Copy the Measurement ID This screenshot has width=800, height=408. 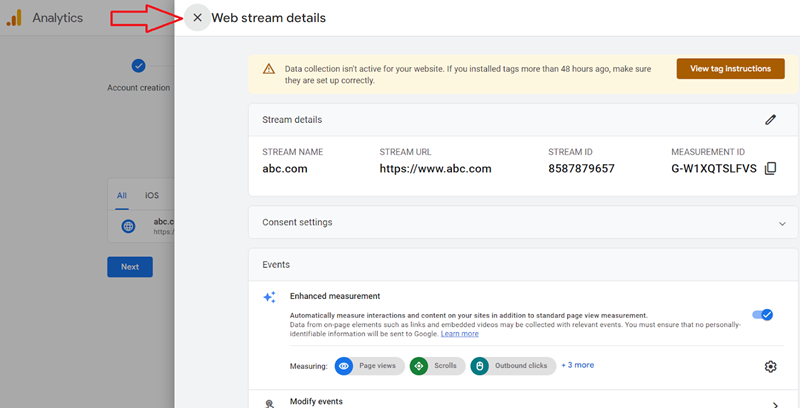[x=770, y=169]
